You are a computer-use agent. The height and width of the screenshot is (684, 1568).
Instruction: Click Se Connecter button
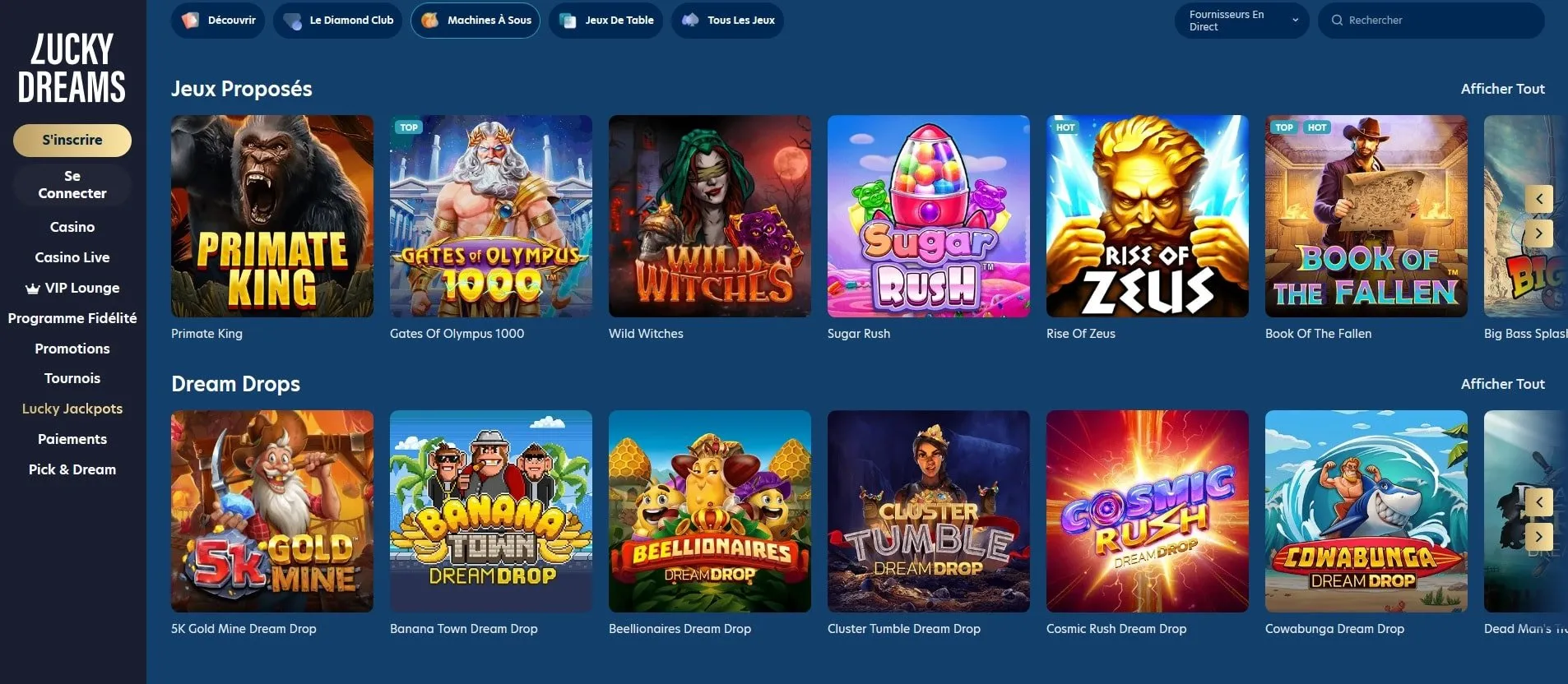(72, 185)
